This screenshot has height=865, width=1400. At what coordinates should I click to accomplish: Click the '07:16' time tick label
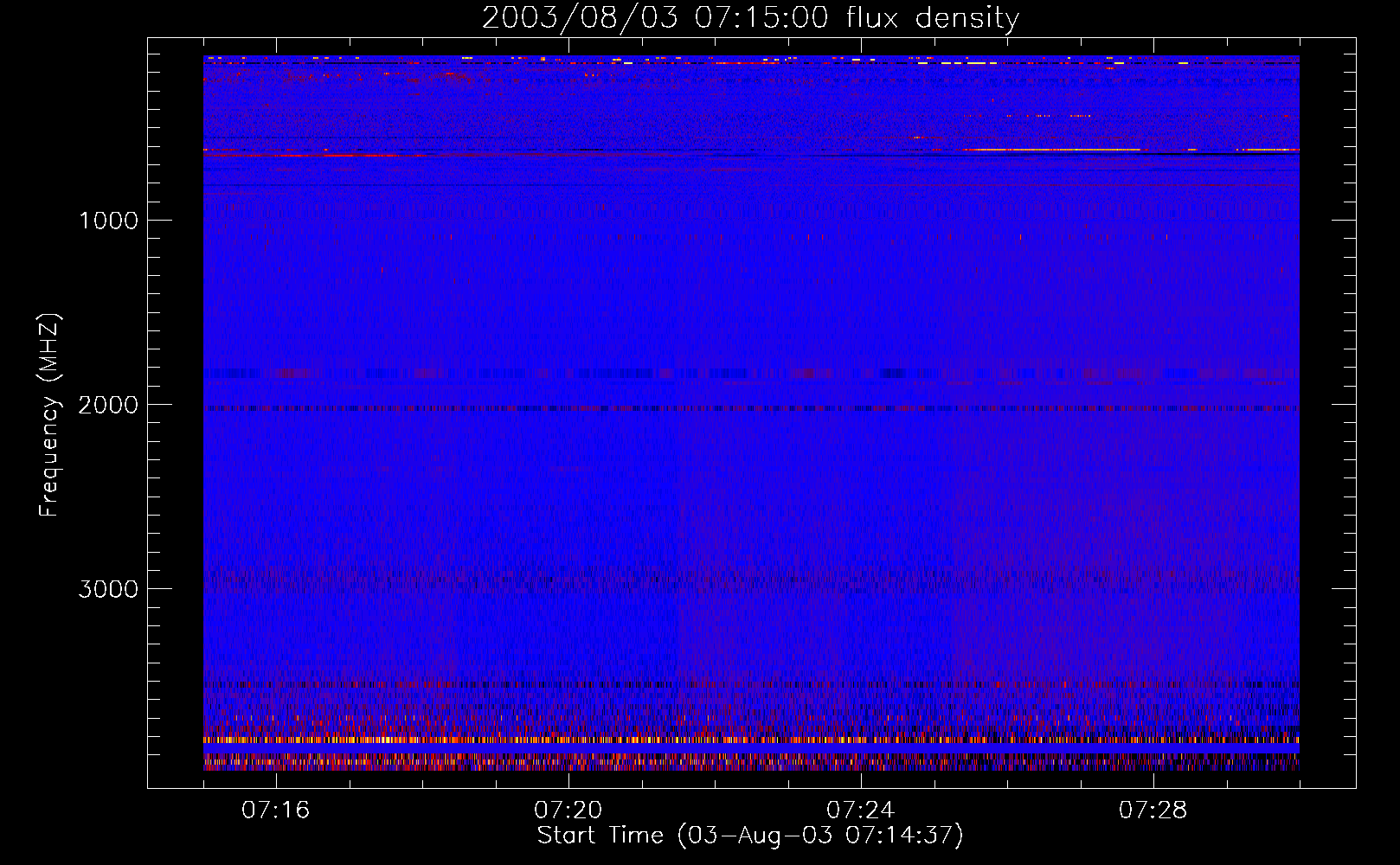tap(276, 811)
